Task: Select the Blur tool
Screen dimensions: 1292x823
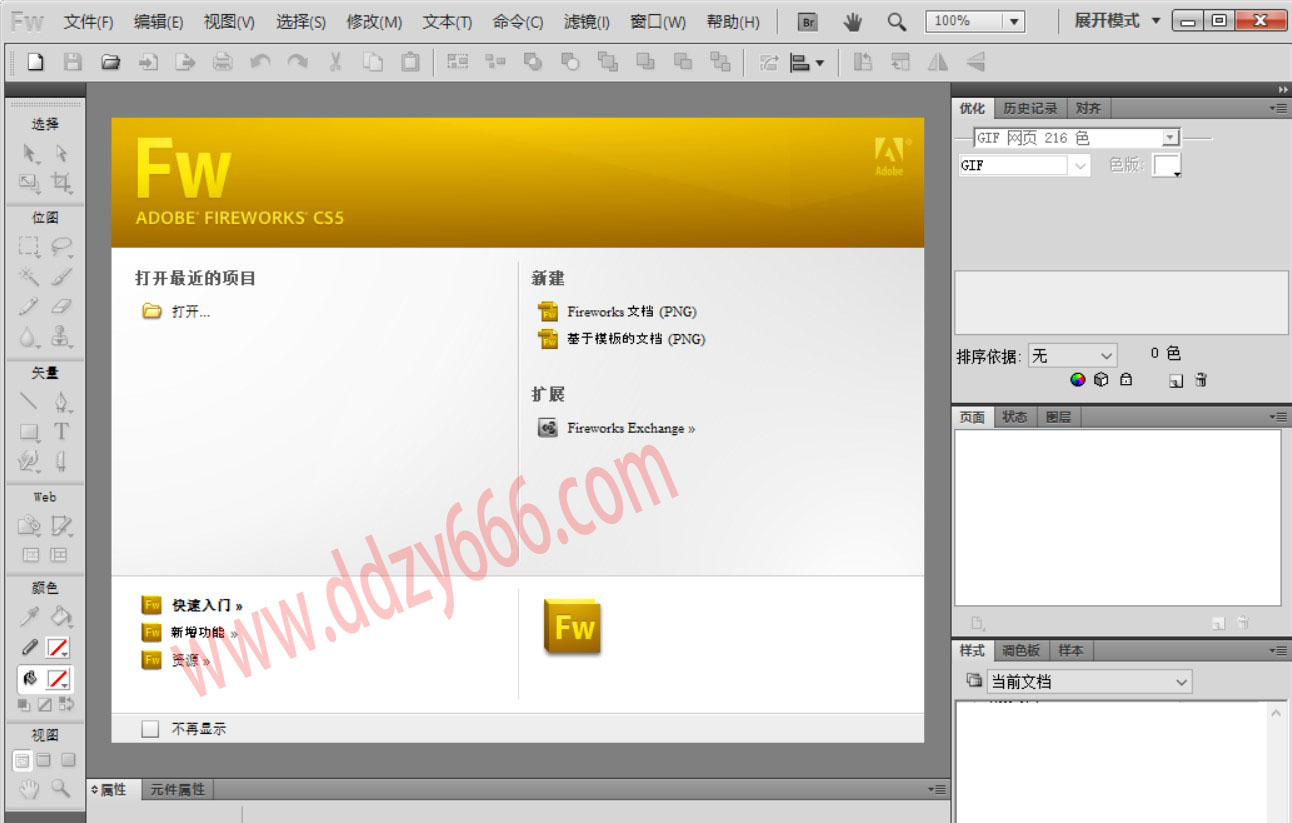Action: (29, 337)
